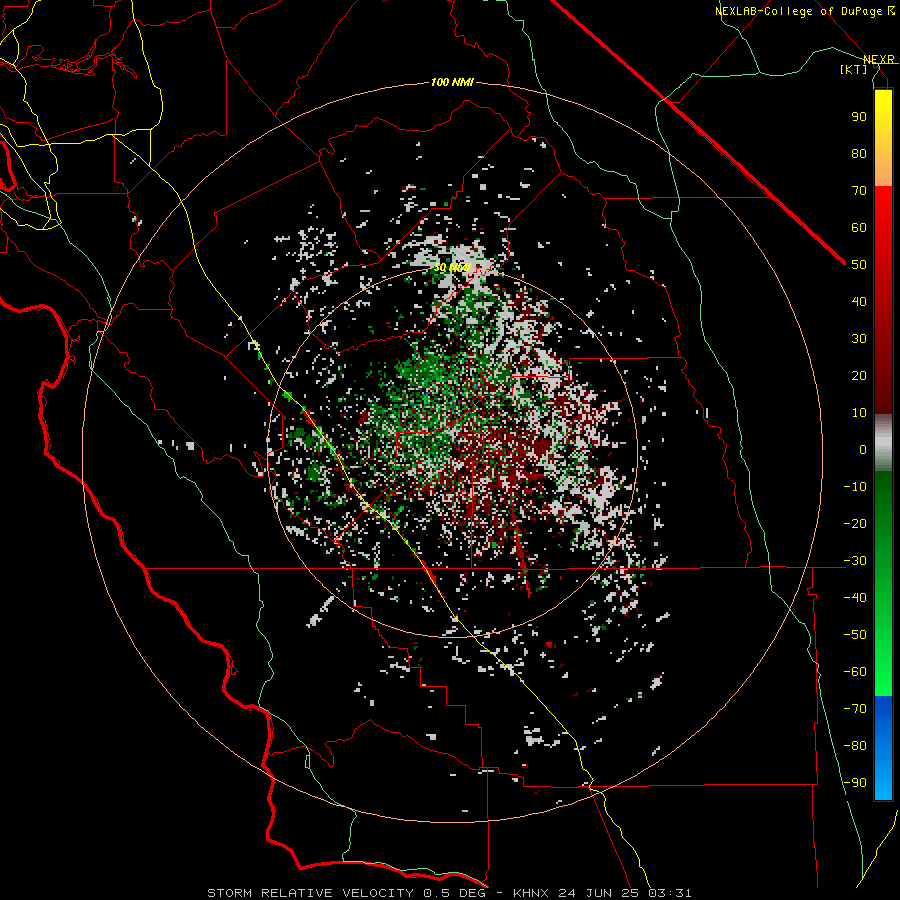Click the 24 JUN 25 date in the caption
This screenshot has width=900, height=900.
(x=599, y=893)
